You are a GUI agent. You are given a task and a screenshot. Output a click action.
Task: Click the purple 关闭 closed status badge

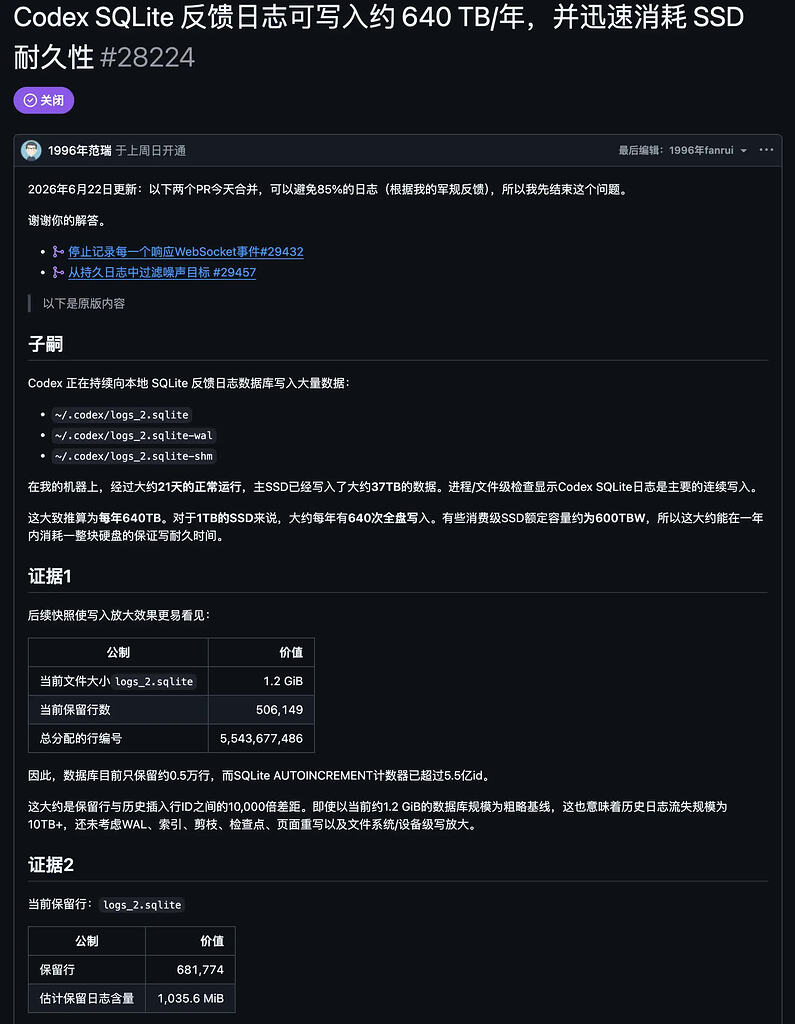[44, 100]
